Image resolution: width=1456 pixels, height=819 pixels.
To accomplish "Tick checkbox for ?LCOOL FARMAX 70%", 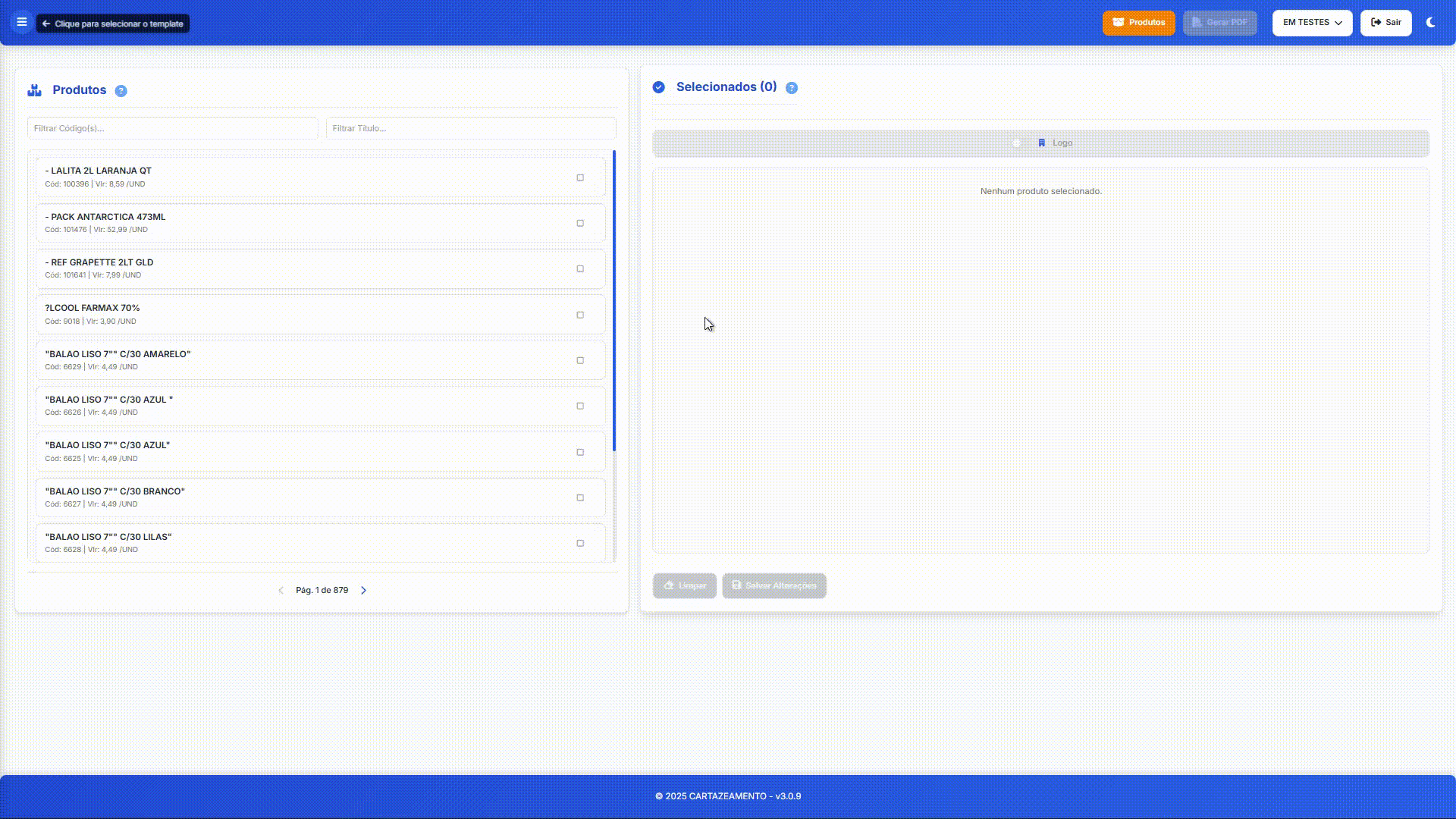I will (x=580, y=315).
